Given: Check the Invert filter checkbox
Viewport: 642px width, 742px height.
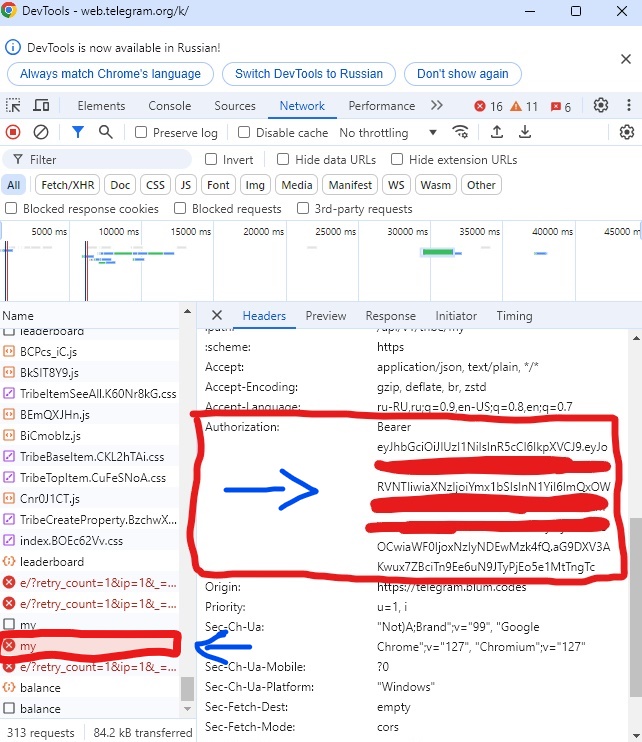Looking at the screenshot, I should tap(211, 159).
